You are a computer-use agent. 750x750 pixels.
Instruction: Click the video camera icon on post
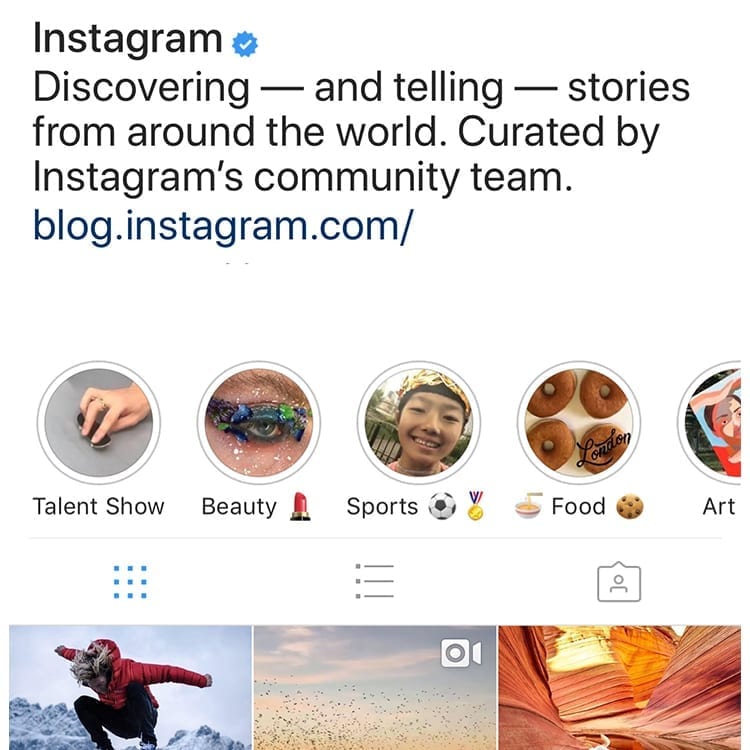tap(461, 652)
